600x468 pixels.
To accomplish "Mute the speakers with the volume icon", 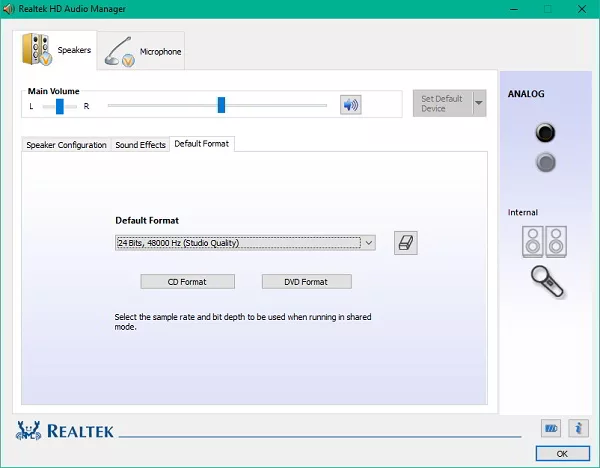I will (350, 105).
